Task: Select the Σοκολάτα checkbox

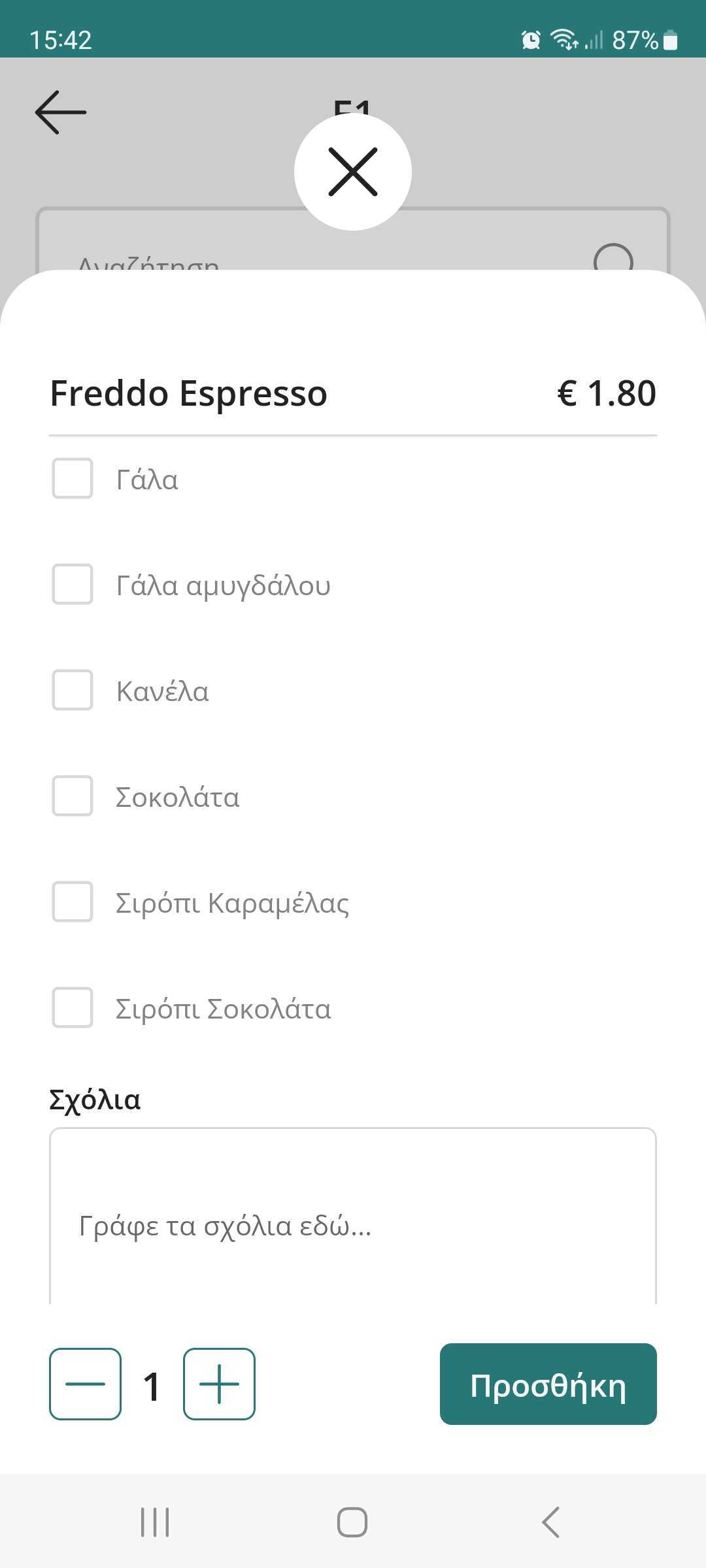Action: pyautogui.click(x=73, y=796)
